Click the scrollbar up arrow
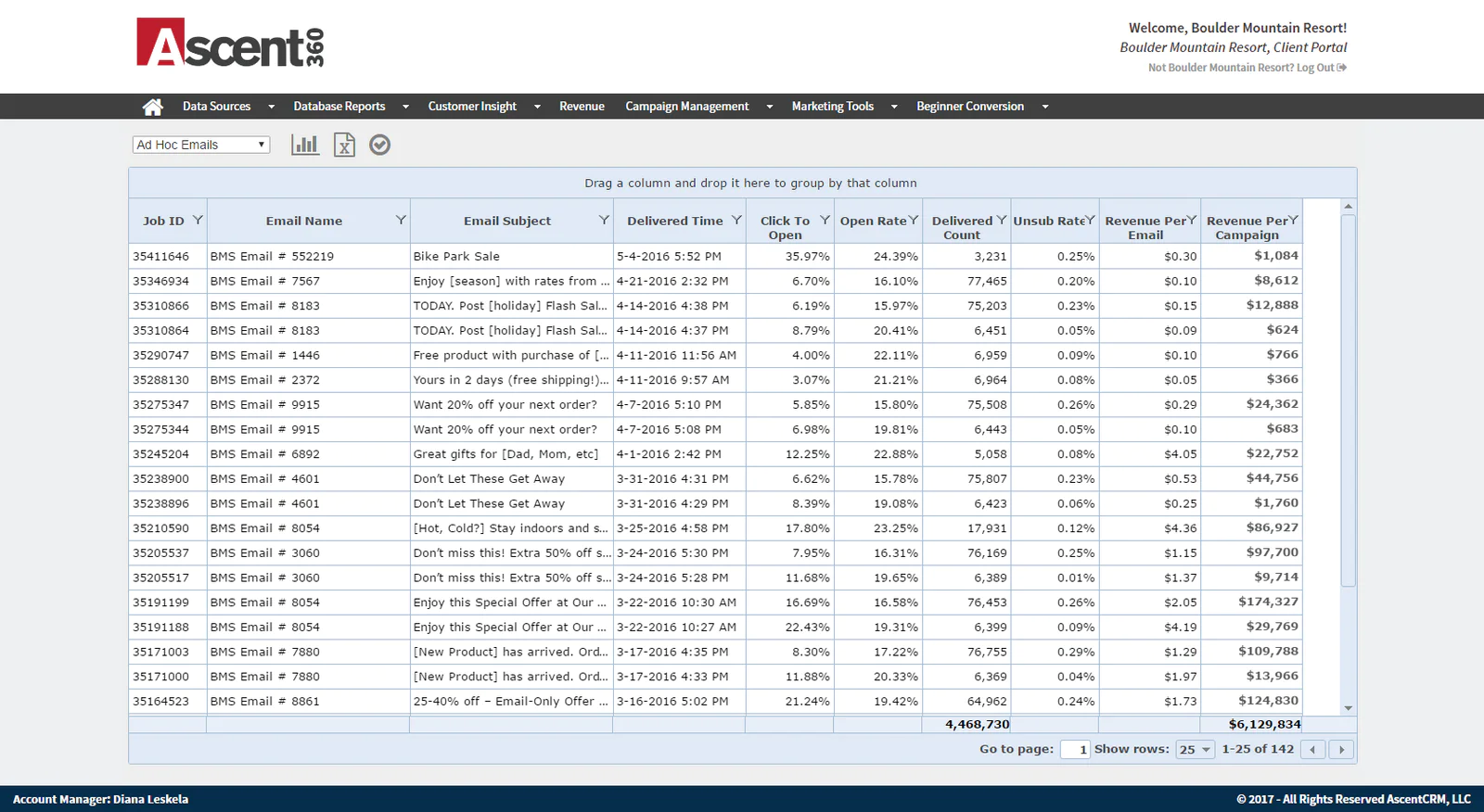This screenshot has height=812, width=1484. pyautogui.click(x=1349, y=206)
